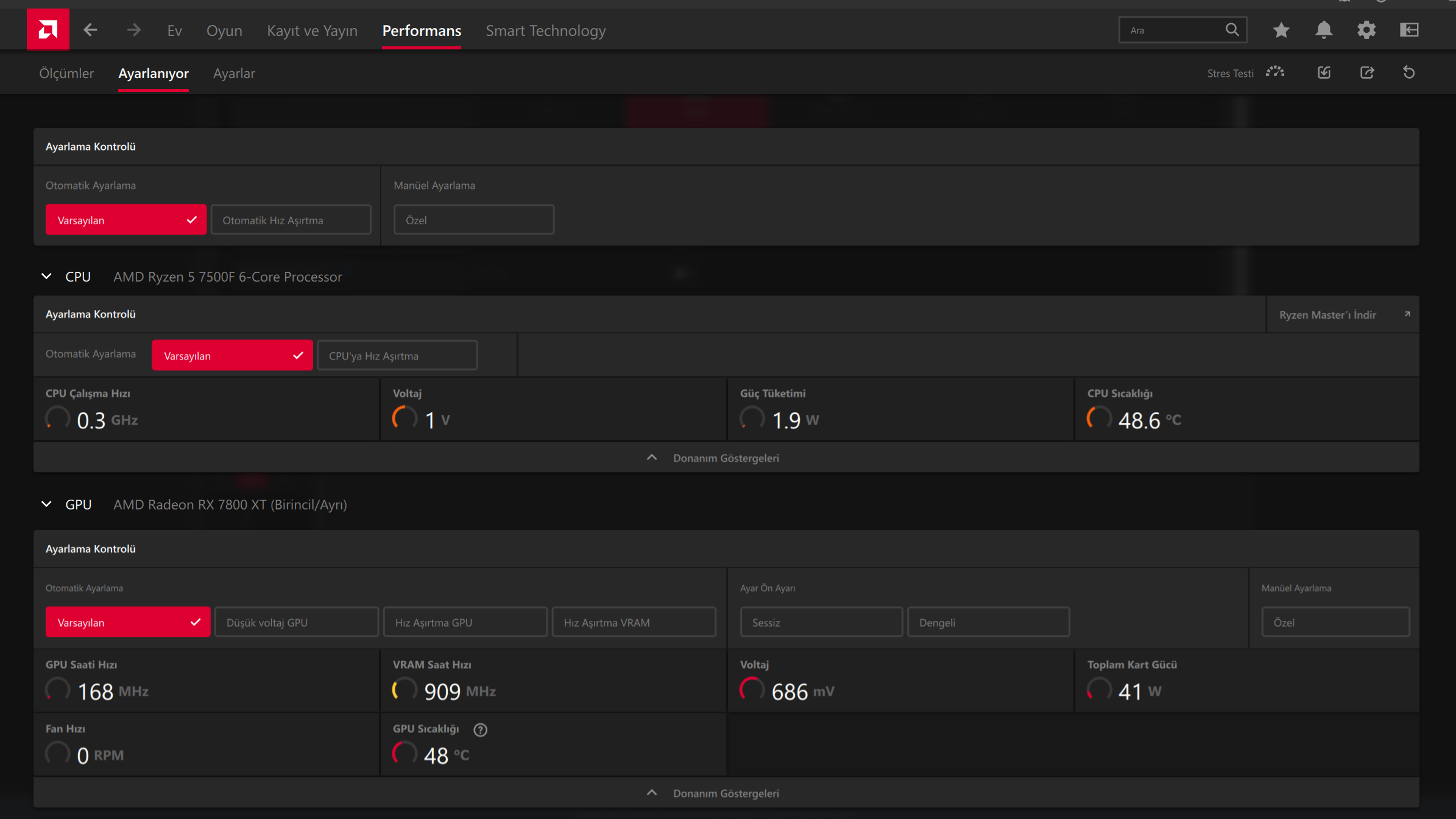Select Otomatik Hız Aşırtma option
Viewport: 1456px width, 819px height.
click(x=291, y=220)
